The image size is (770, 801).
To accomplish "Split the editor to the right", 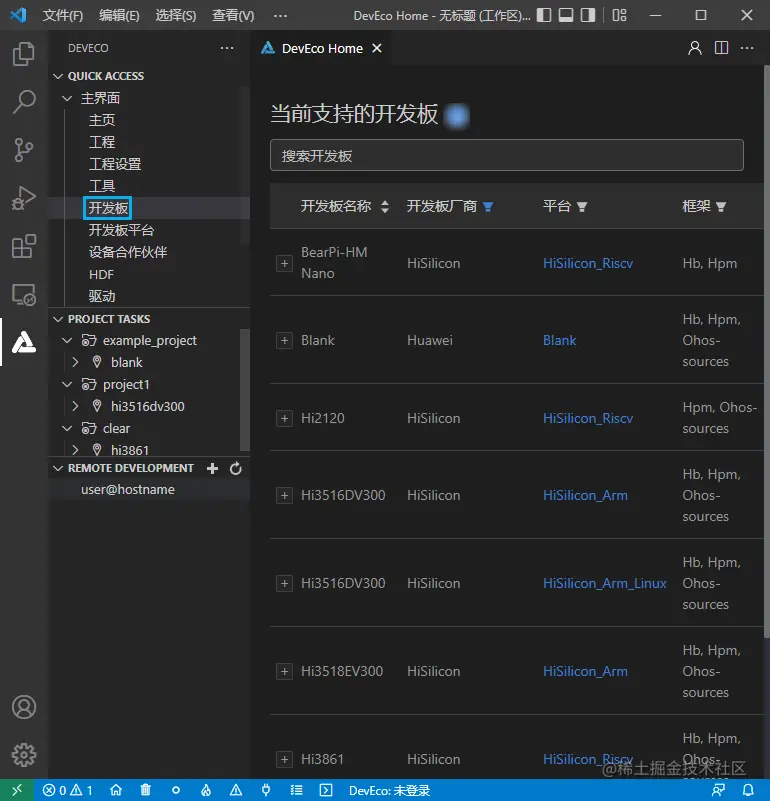I will click(721, 48).
